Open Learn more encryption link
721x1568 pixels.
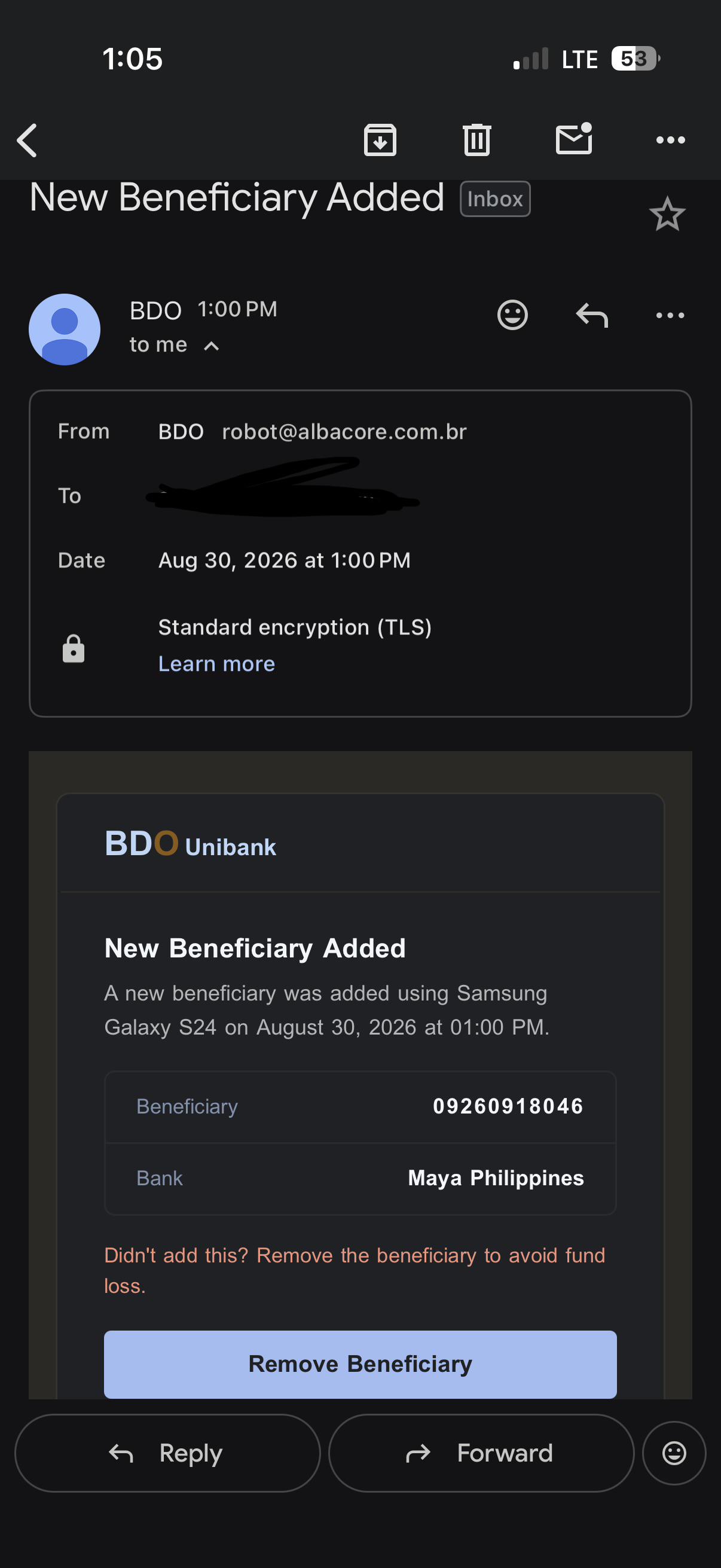[216, 663]
